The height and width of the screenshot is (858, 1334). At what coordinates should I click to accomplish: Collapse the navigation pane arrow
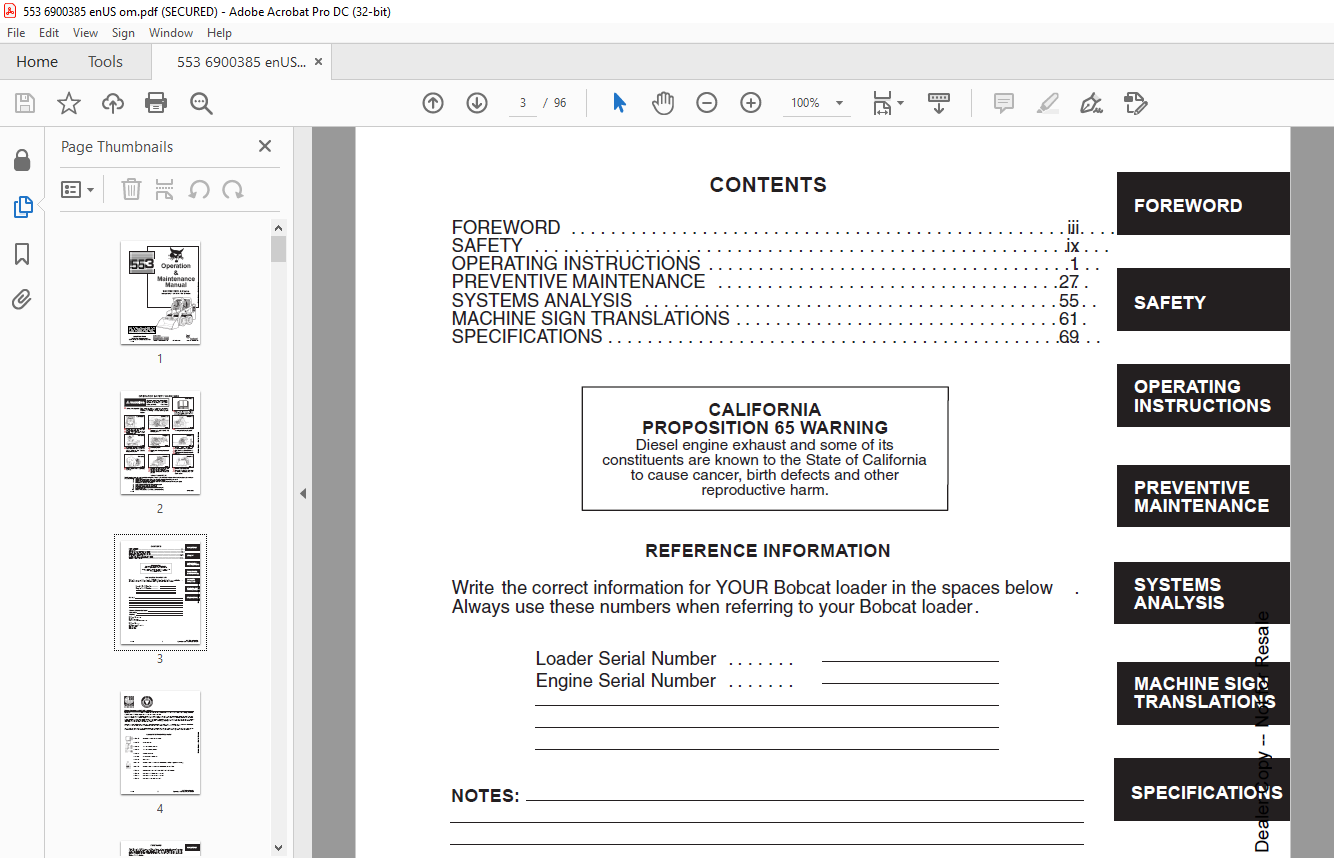click(303, 493)
